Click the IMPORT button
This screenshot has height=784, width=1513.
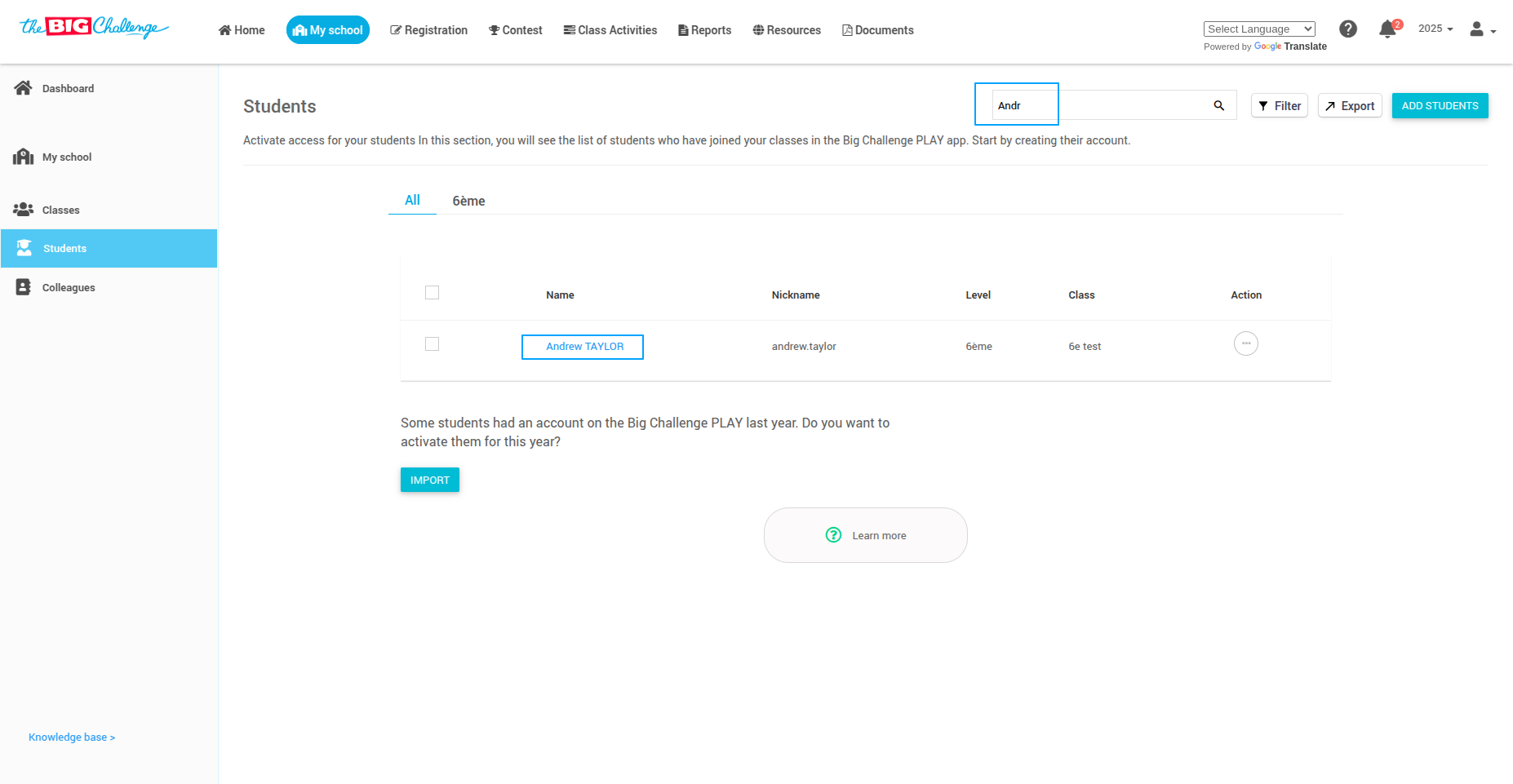(x=430, y=480)
